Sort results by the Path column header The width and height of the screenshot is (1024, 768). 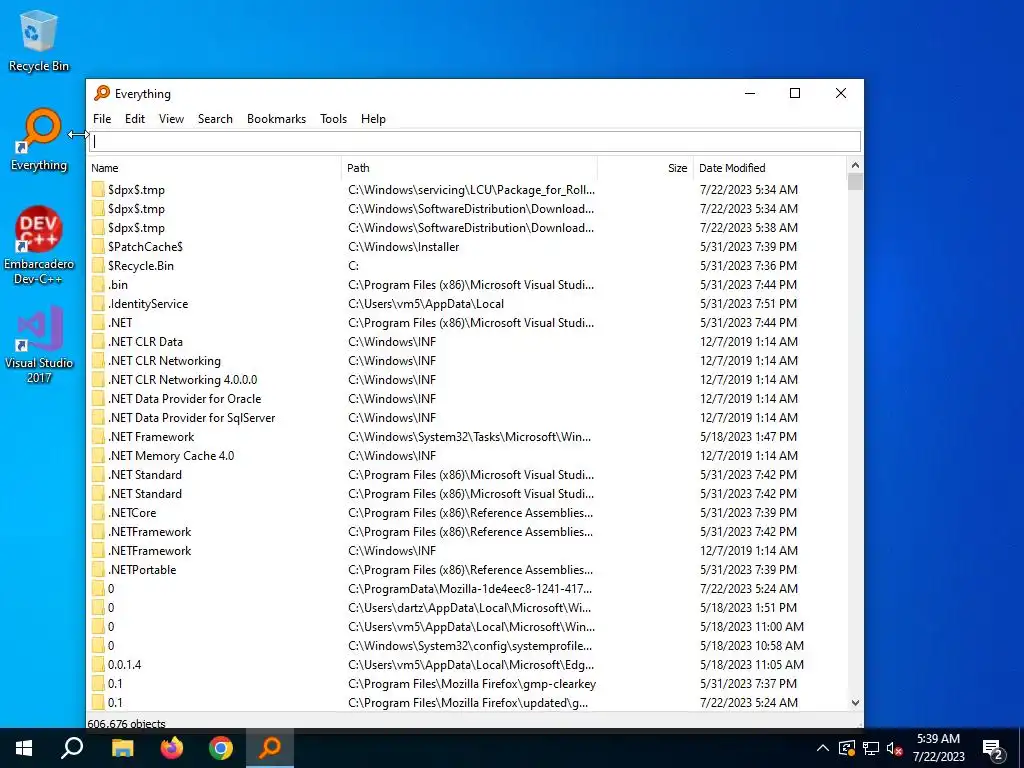point(469,168)
